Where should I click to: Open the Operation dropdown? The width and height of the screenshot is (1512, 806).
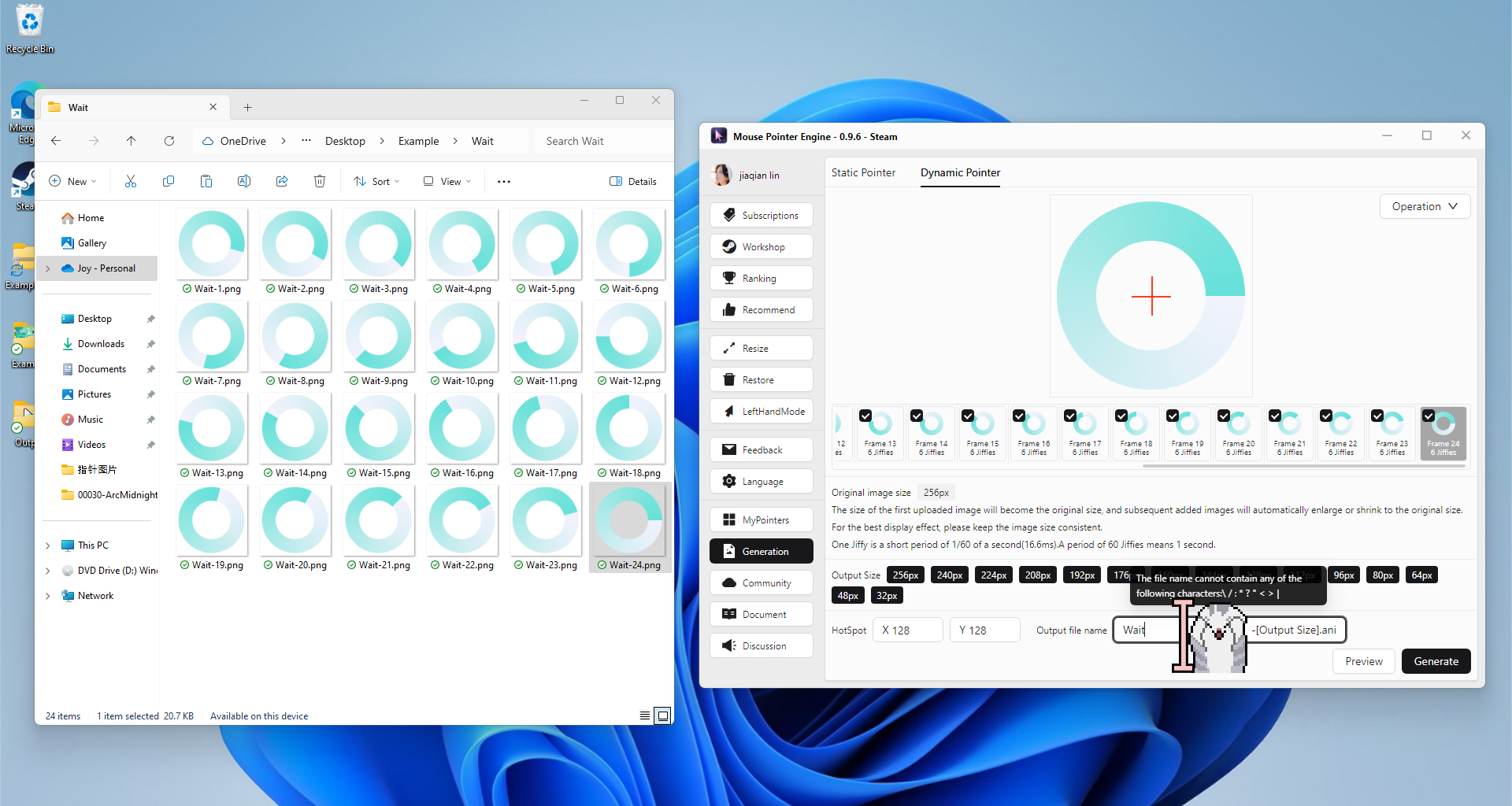pyautogui.click(x=1424, y=206)
